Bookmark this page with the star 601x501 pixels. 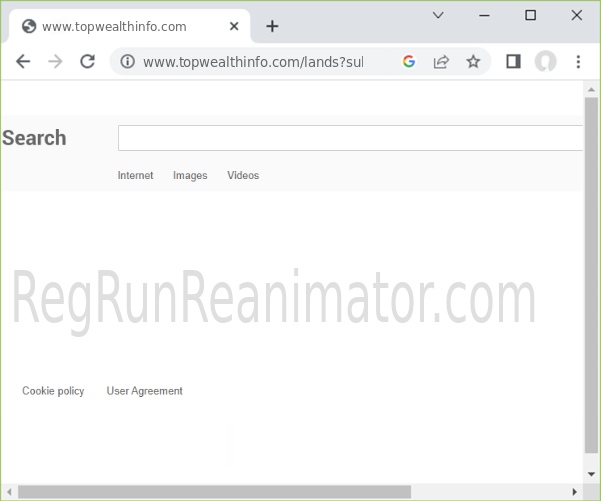coord(473,62)
